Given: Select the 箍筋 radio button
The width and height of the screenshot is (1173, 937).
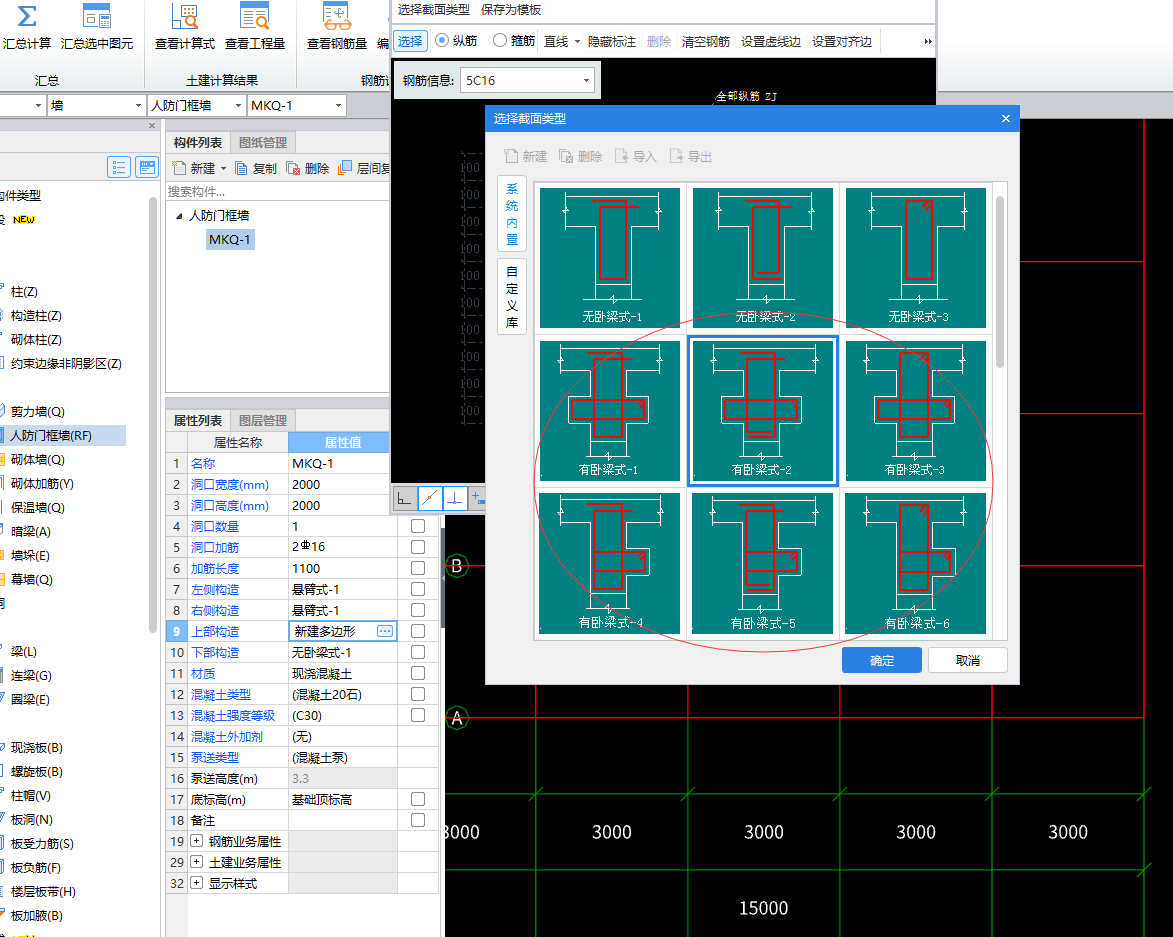Looking at the screenshot, I should click(x=500, y=40).
